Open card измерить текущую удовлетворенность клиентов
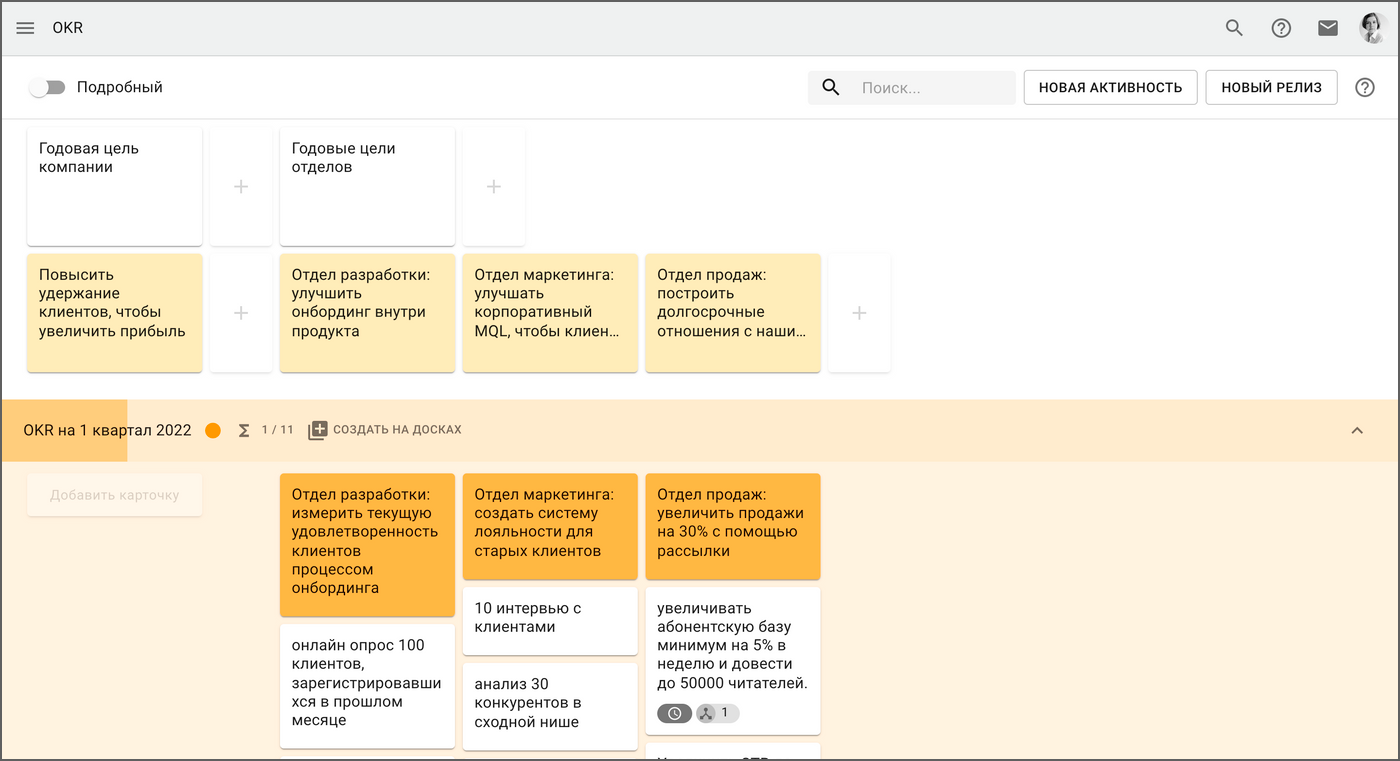1400x761 pixels. pos(367,545)
